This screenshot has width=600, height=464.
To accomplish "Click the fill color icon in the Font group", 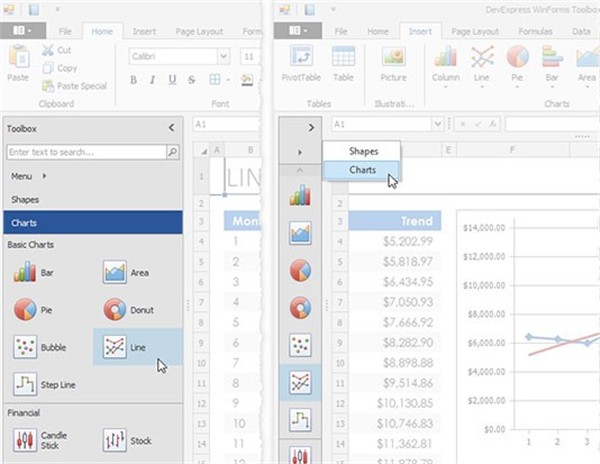I will (247, 80).
